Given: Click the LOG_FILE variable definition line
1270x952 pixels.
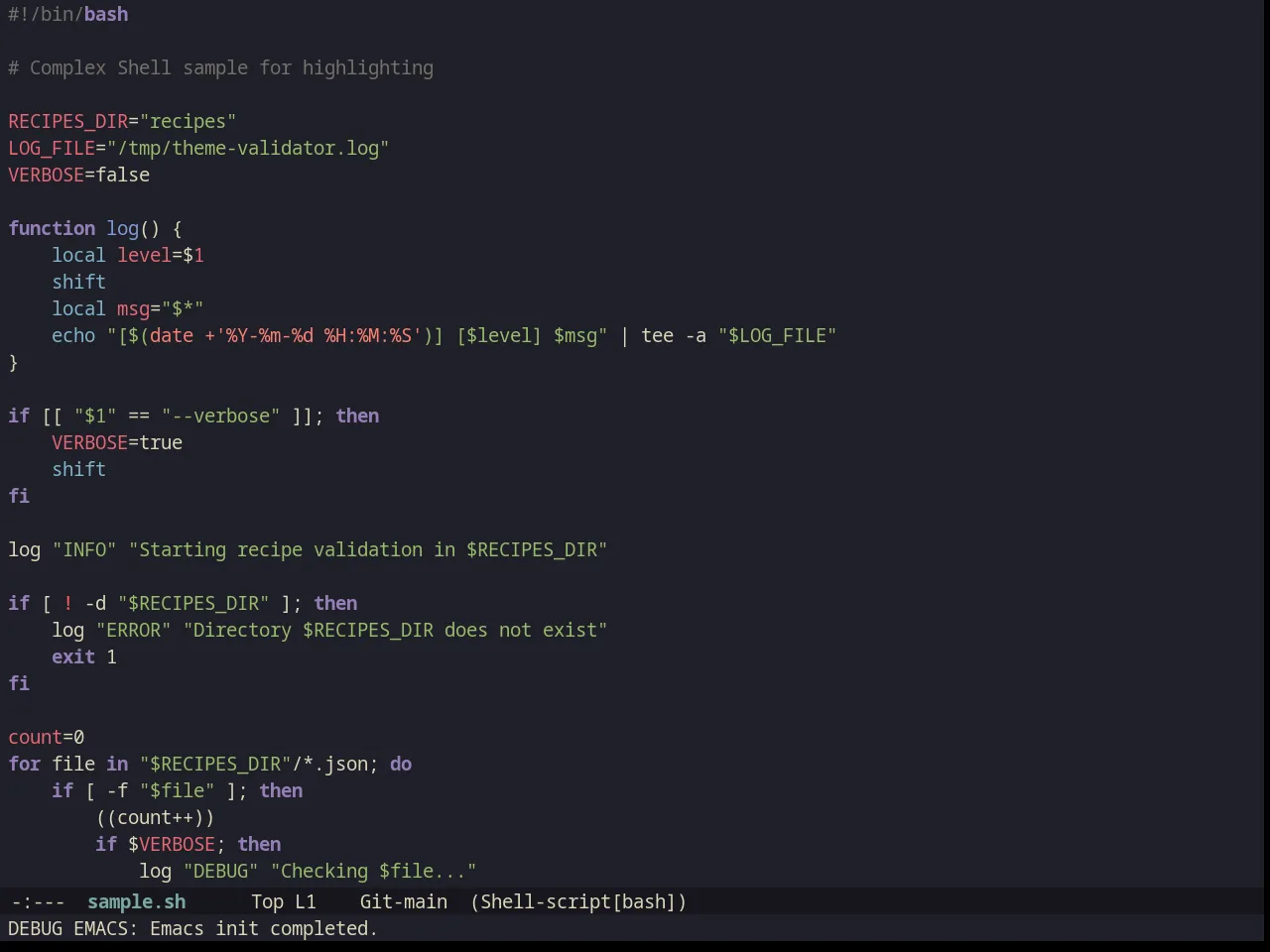Looking at the screenshot, I should (198, 148).
